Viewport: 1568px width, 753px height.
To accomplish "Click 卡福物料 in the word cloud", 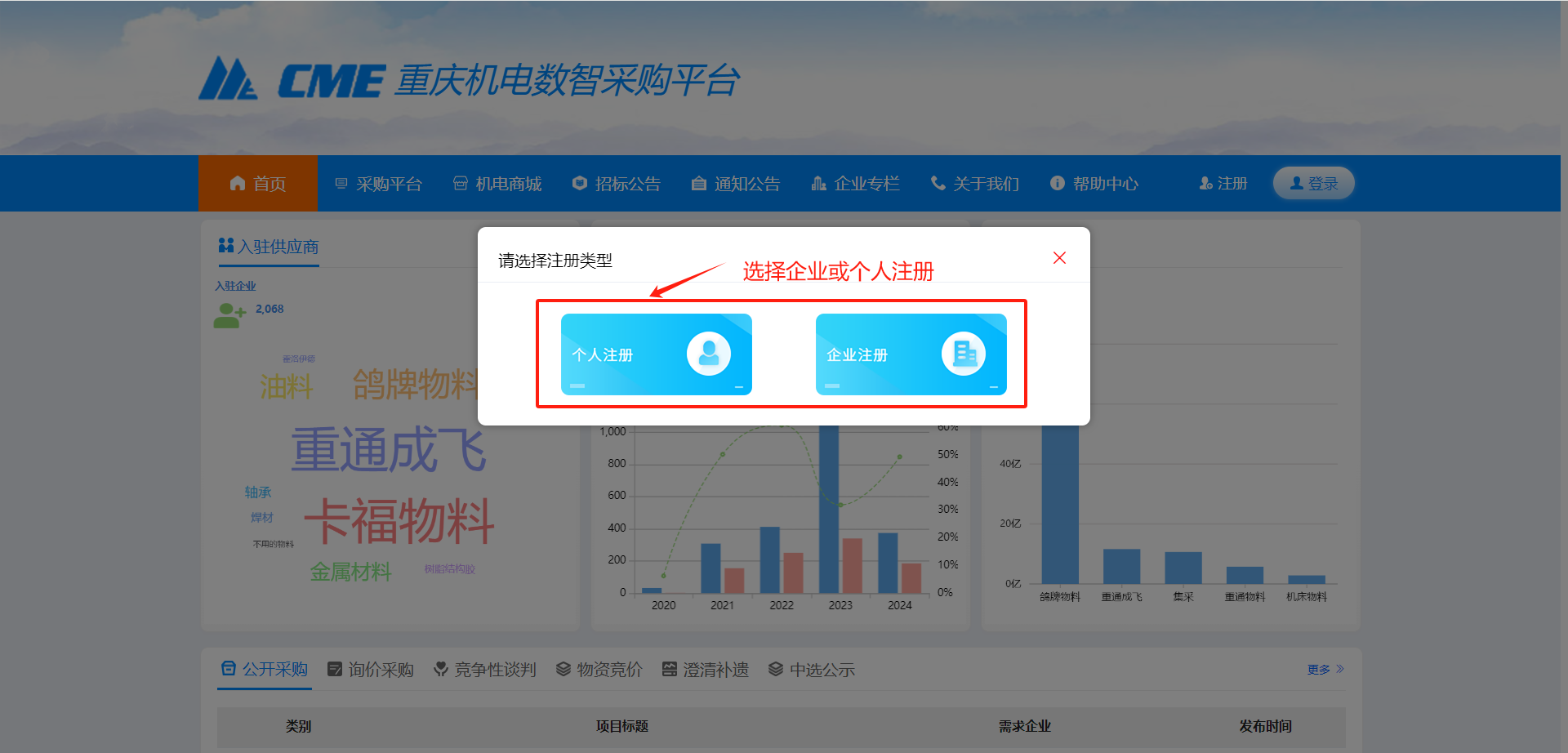I will [399, 521].
